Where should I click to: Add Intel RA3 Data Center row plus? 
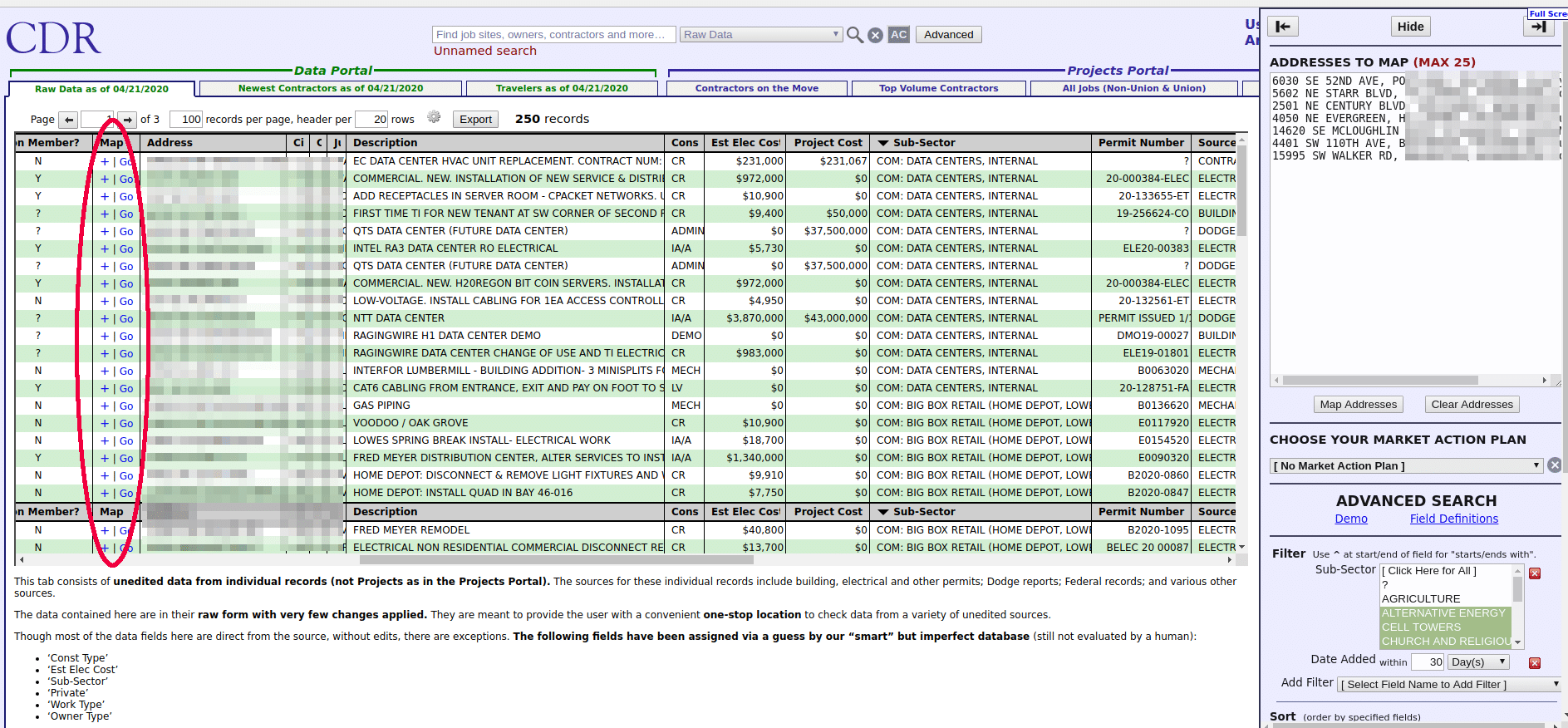[105, 248]
